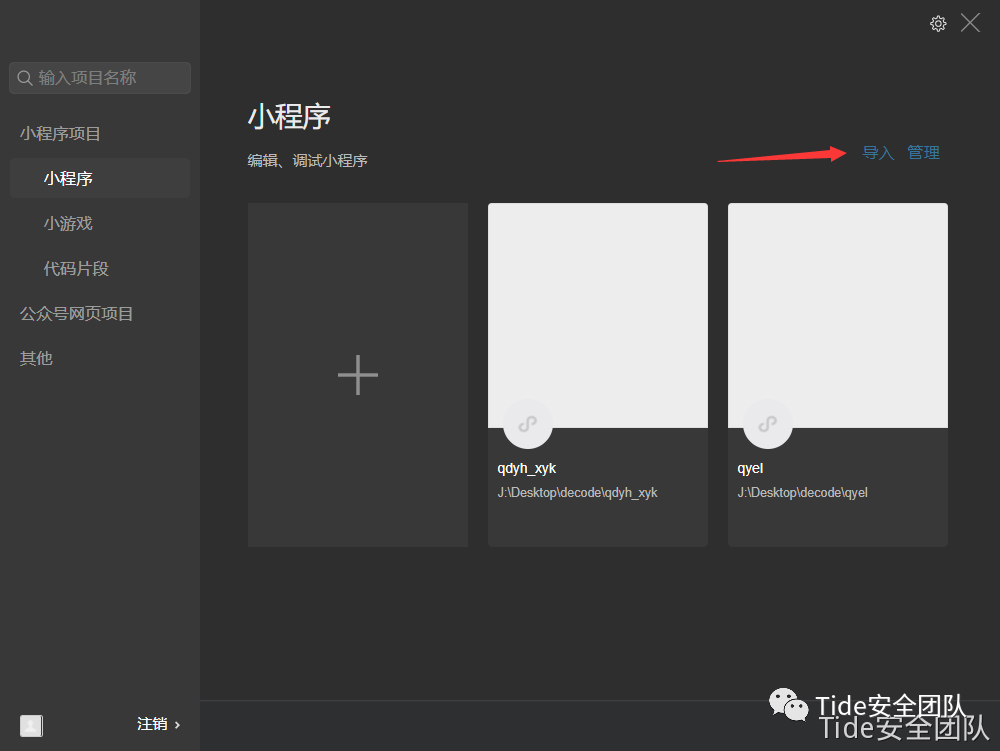Create new project with plus icon
This screenshot has width=1000, height=751.
tap(358, 375)
